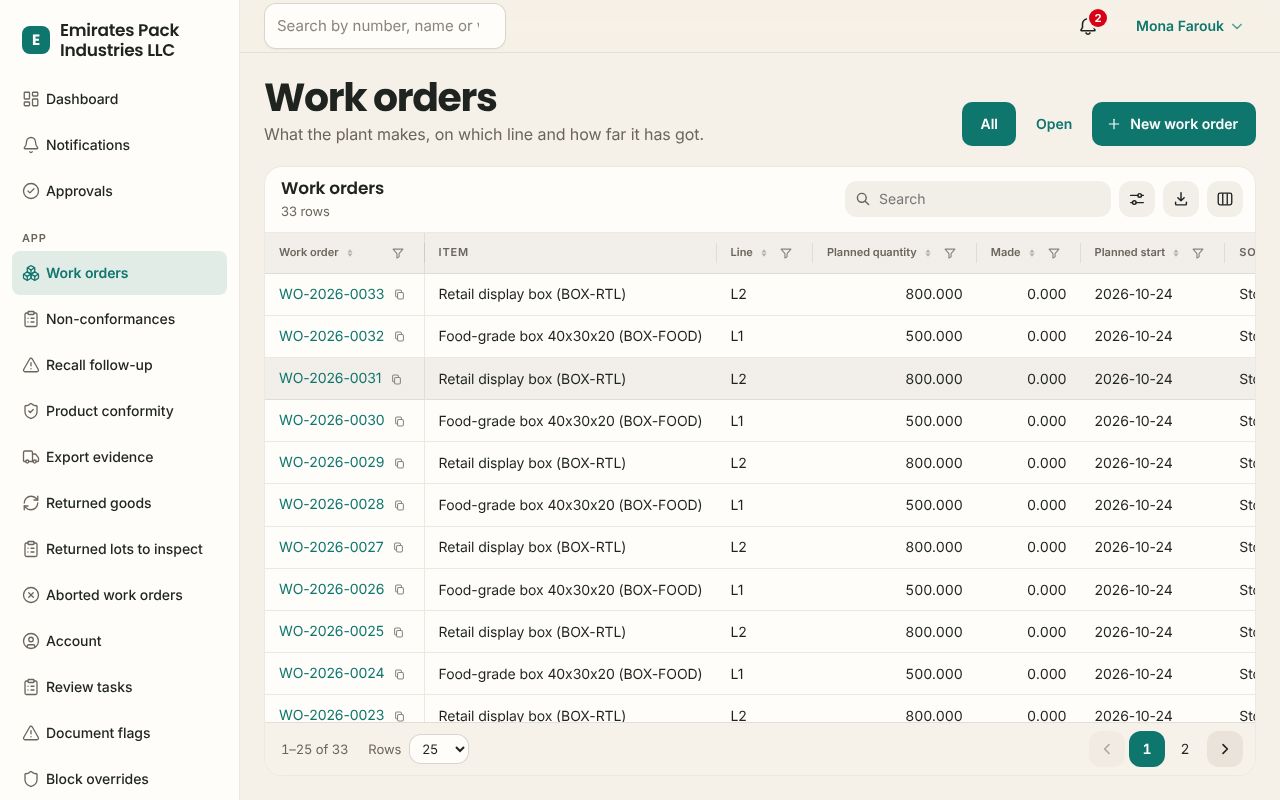Create a New work order
Image resolution: width=1280 pixels, height=800 pixels.
click(1174, 124)
